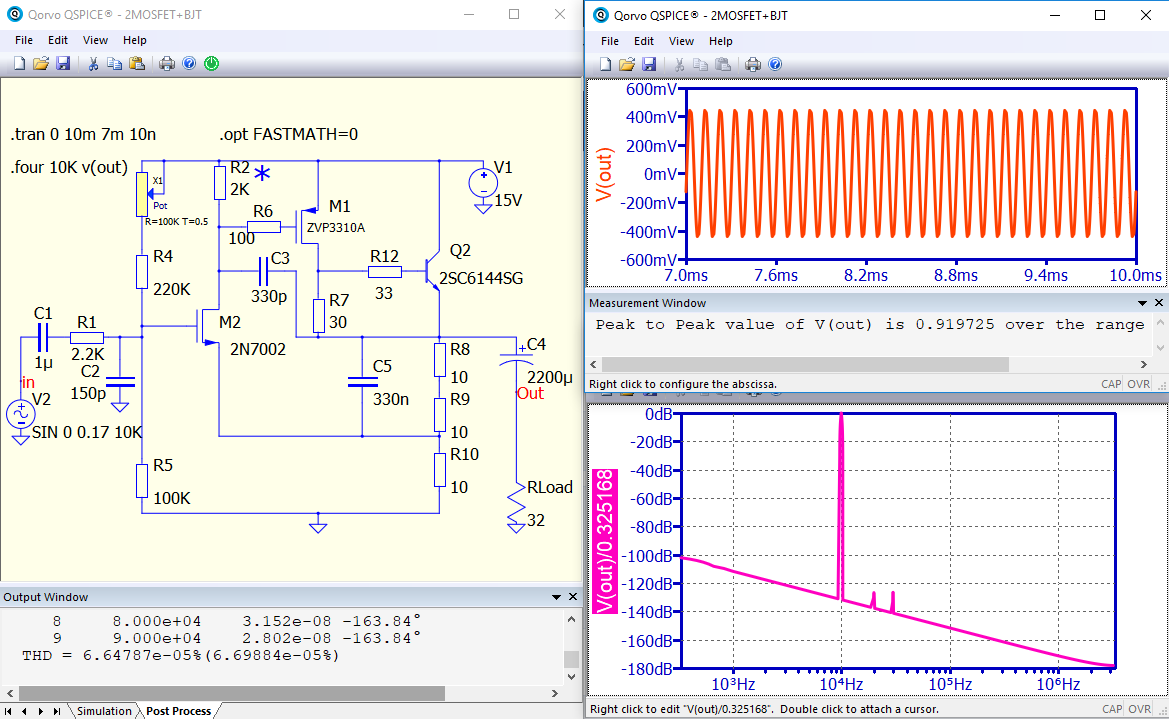Select V(out) trace label on waveform plot
1169x719 pixels.
click(x=604, y=175)
